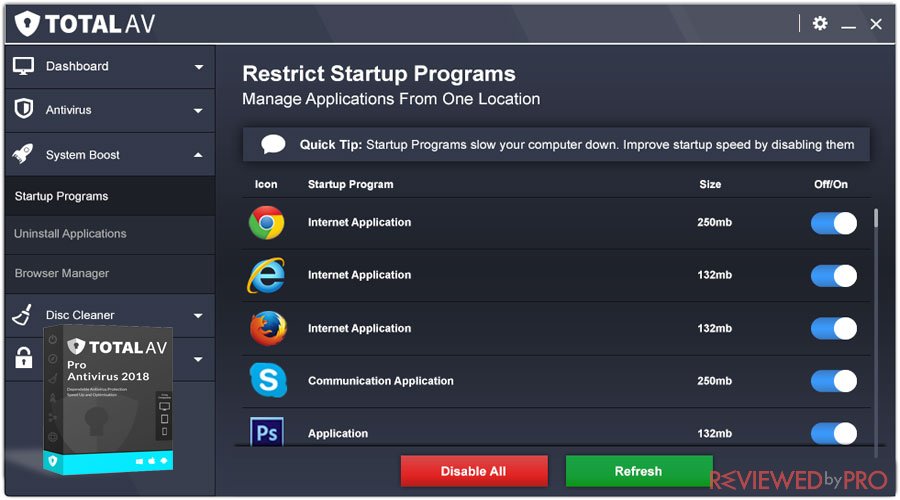Click the Internet Explorer icon
Screen dimensions: 900x500
coord(266,275)
